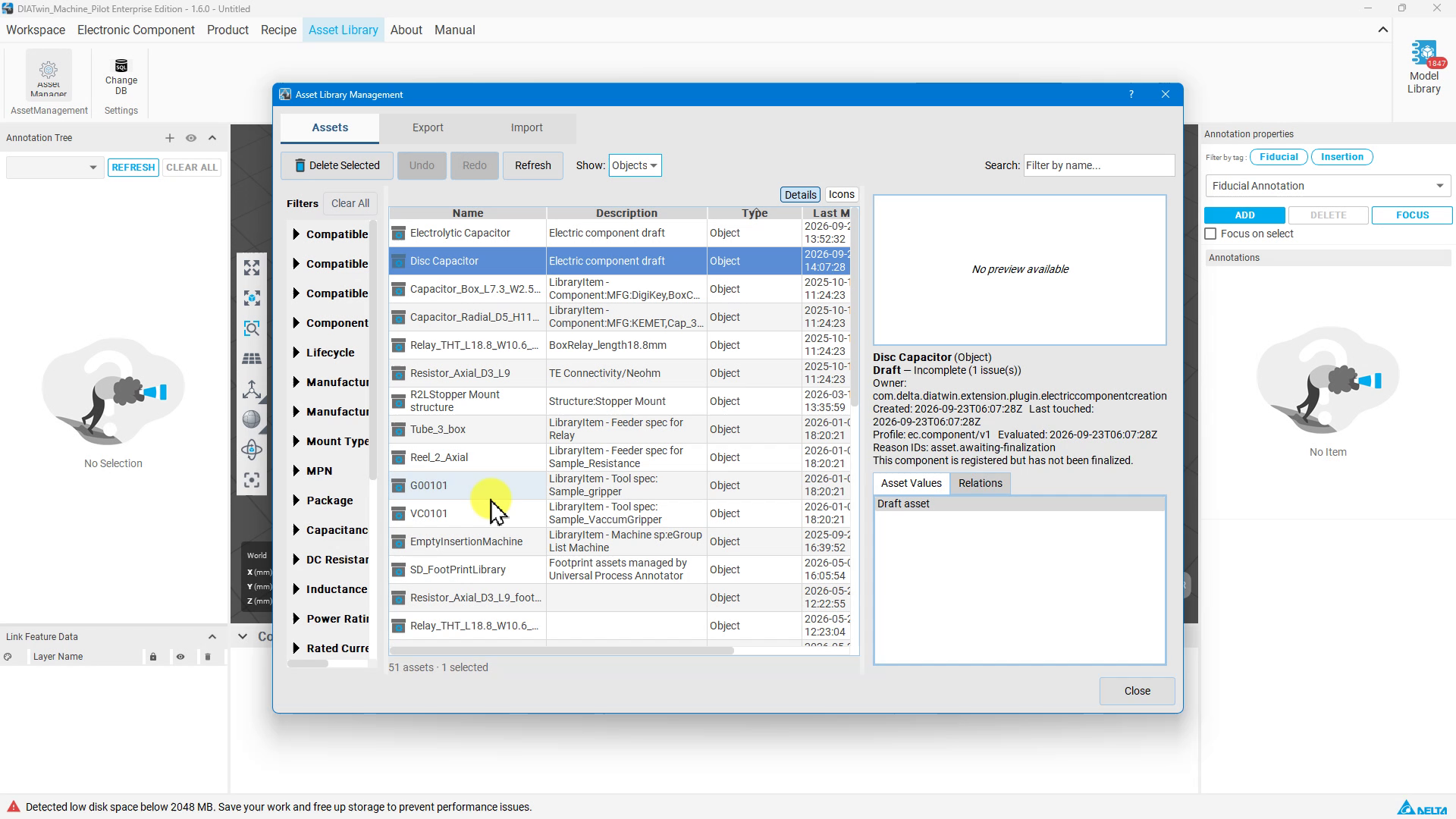Click the SD_FootPrintLibrary row icon

click(398, 570)
